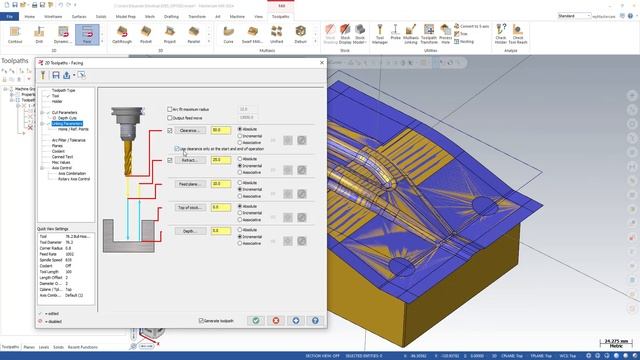
Task: Choose the Unified multiaxis toolpath
Action: (x=276, y=34)
